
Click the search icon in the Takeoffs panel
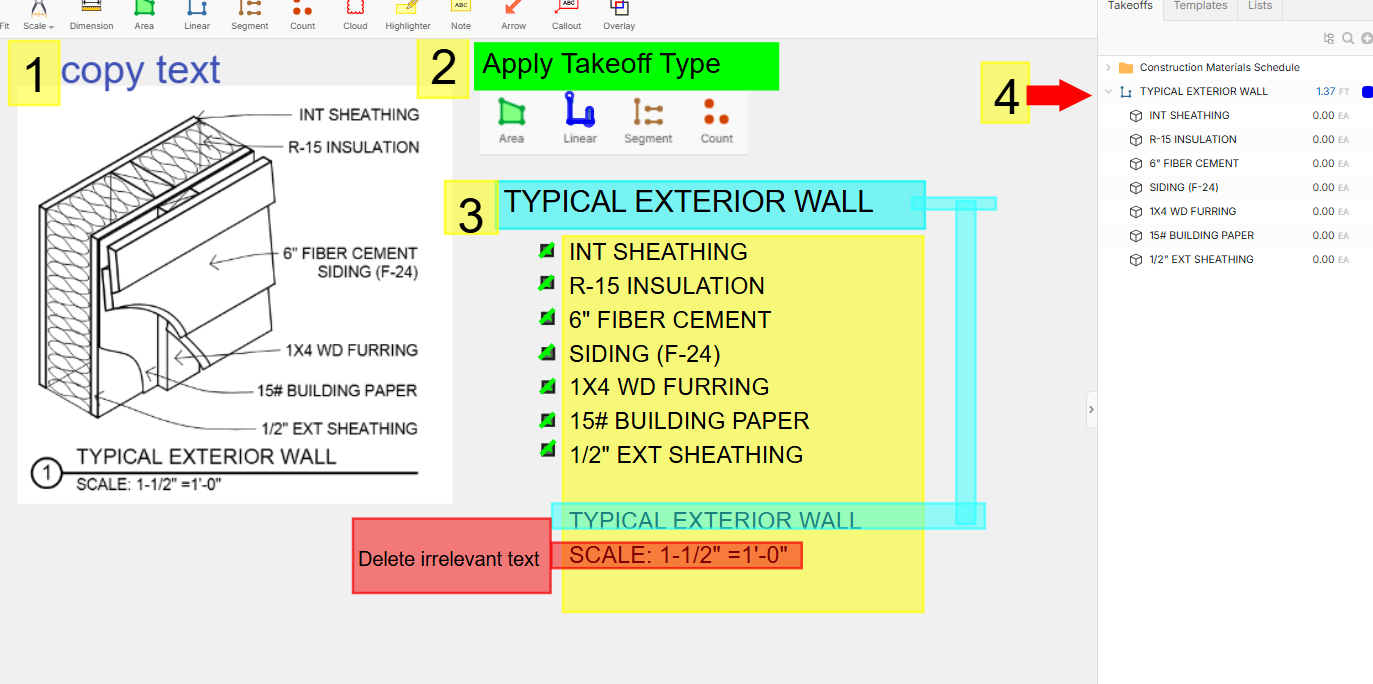(x=1348, y=39)
